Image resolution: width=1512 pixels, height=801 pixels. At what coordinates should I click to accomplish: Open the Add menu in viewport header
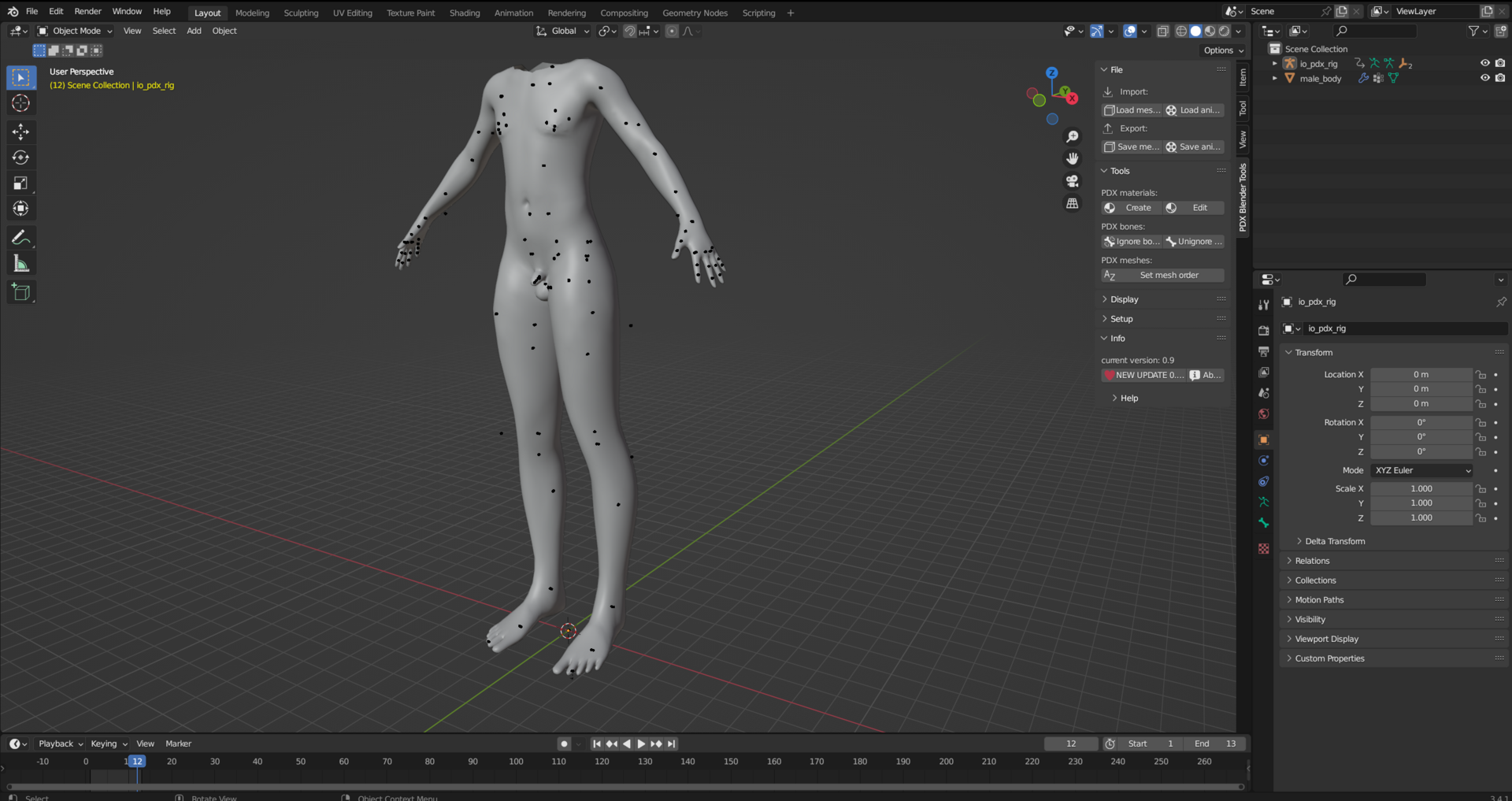(x=194, y=32)
